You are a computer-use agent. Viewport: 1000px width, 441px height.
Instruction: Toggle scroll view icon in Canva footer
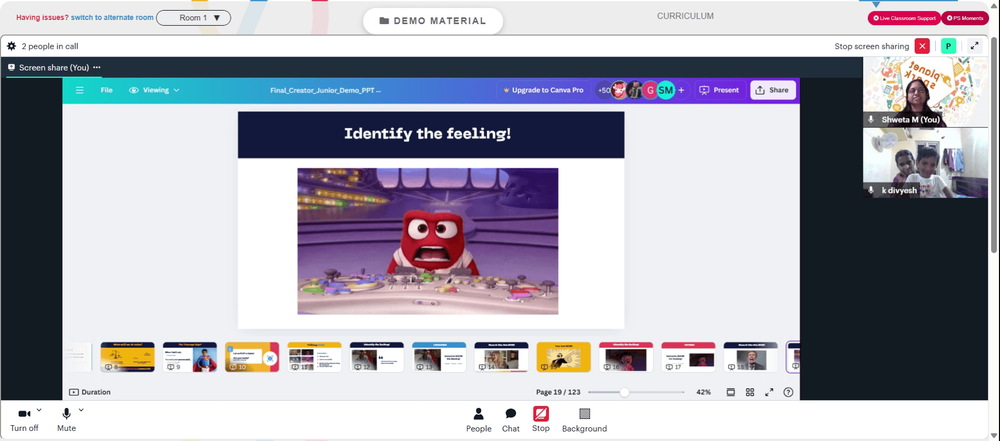pos(731,392)
